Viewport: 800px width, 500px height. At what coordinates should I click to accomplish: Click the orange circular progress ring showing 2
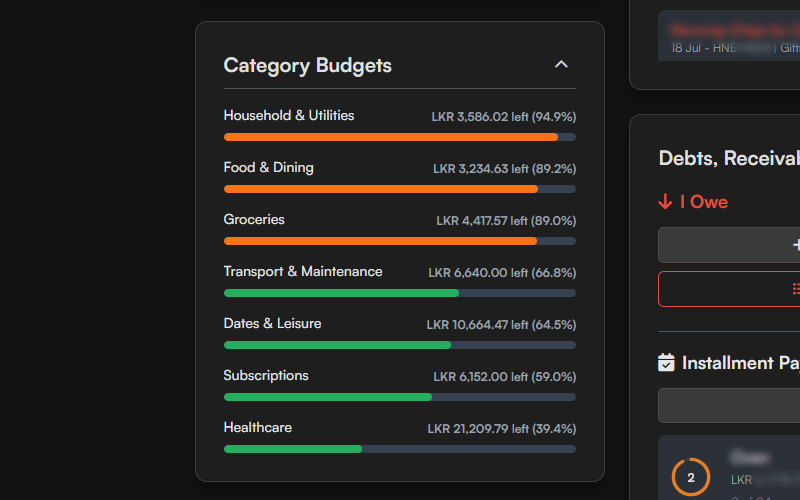(x=691, y=478)
